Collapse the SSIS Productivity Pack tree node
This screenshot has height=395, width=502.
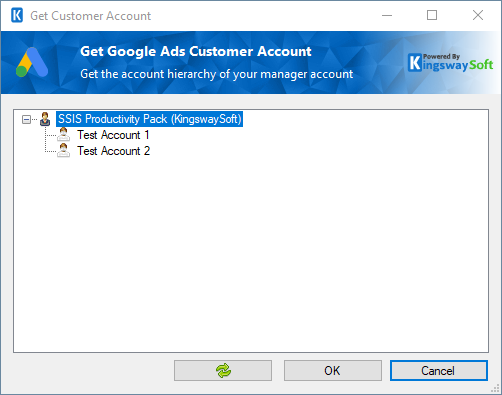click(x=26, y=119)
